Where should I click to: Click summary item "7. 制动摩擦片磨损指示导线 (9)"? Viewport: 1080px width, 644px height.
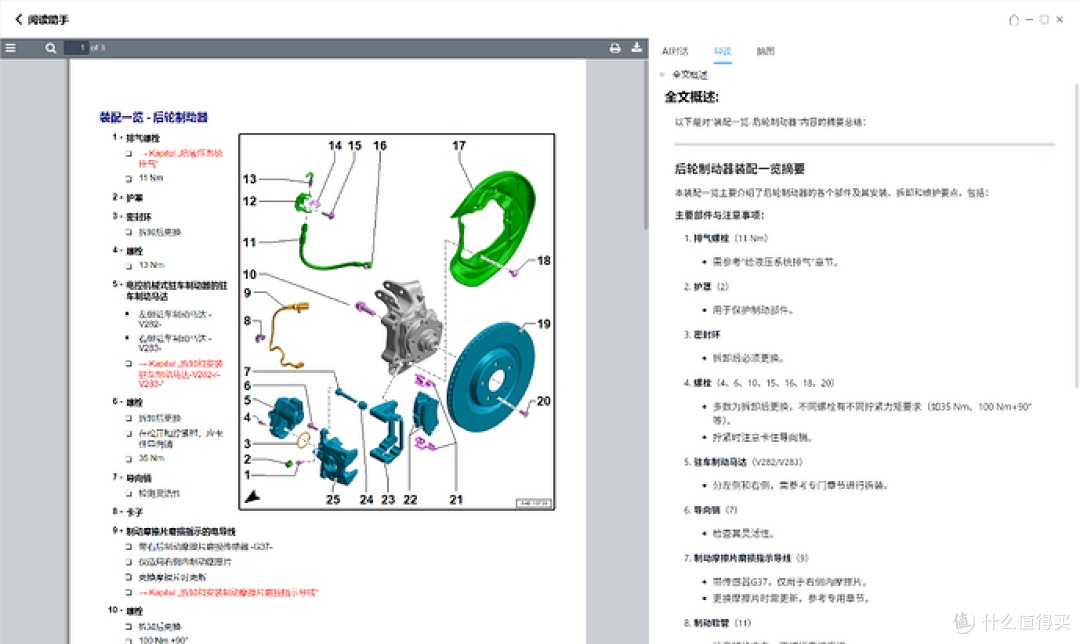pyautogui.click(x=746, y=558)
